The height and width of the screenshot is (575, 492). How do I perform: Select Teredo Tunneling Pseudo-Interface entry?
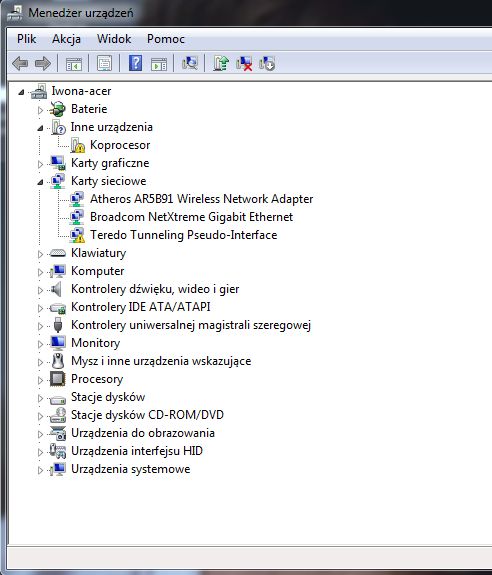(184, 235)
